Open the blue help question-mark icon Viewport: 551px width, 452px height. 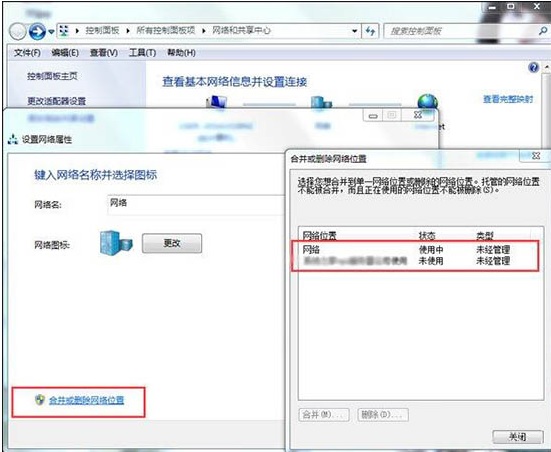tap(533, 67)
